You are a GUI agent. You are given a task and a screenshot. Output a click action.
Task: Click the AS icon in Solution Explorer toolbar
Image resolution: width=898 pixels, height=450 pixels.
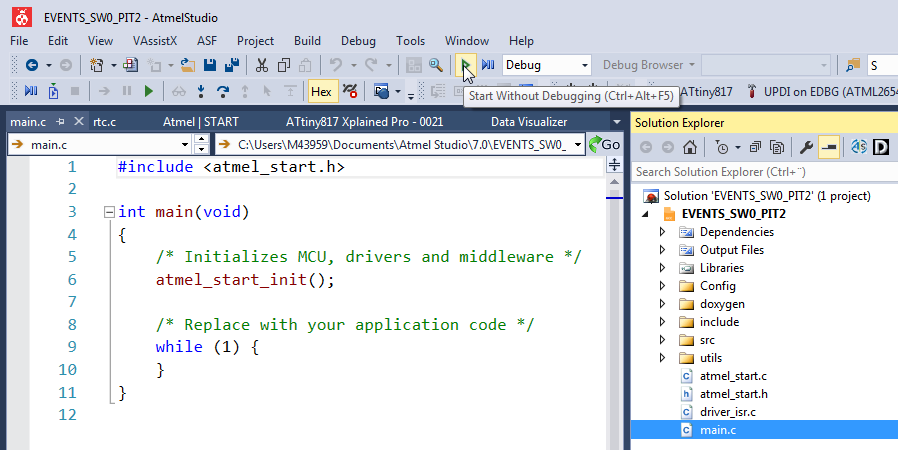[x=858, y=148]
